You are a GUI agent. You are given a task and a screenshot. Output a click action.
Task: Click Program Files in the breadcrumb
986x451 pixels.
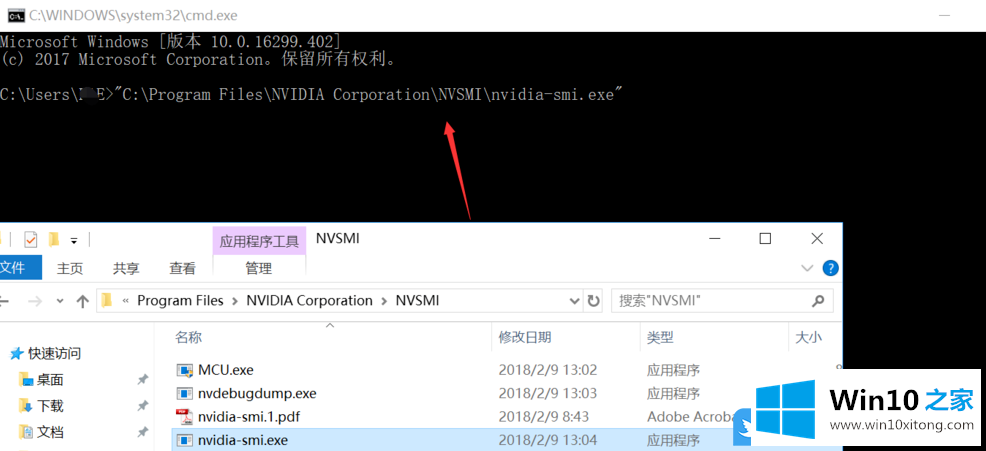click(x=180, y=301)
